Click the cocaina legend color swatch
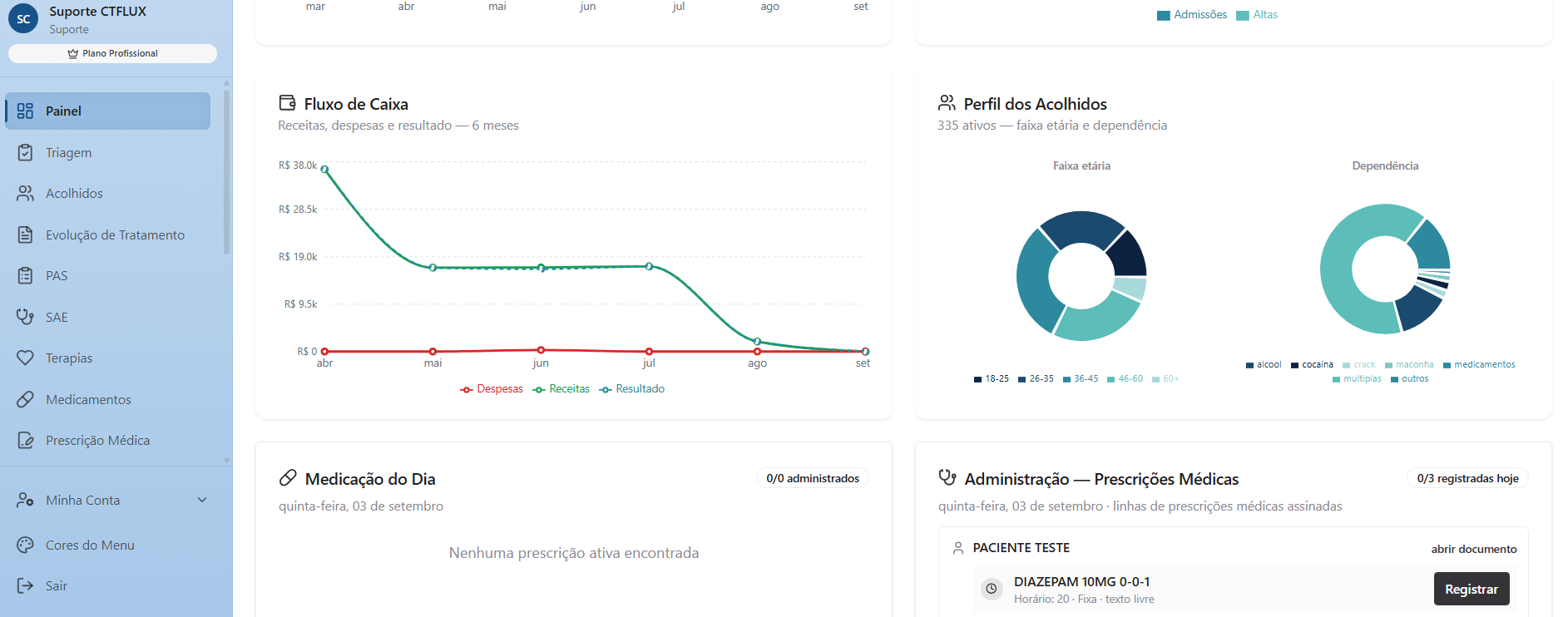This screenshot has width=1568, height=617. (x=1295, y=365)
